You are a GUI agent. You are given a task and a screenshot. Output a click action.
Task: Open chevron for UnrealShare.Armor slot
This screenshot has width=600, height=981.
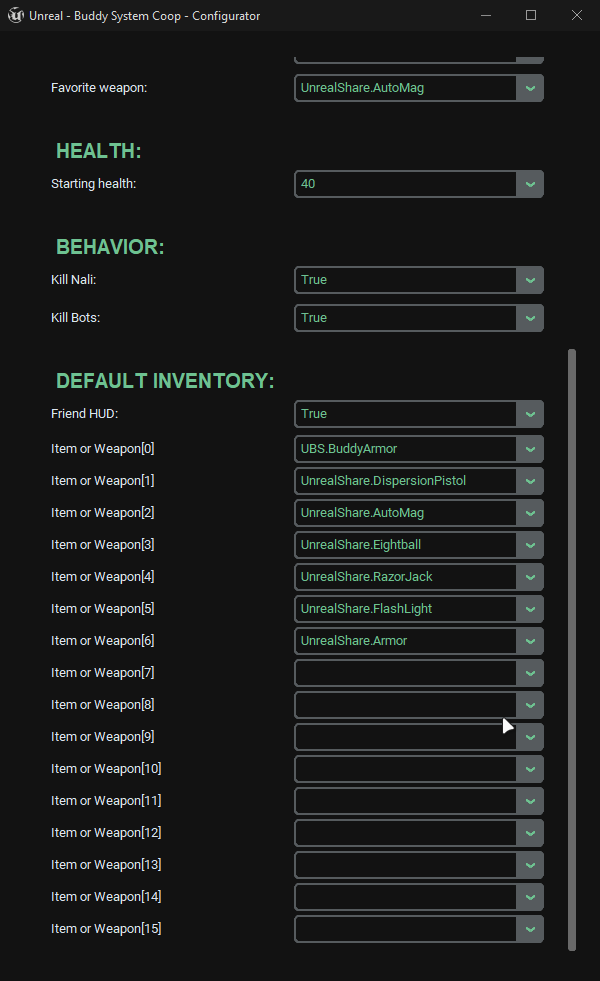[530, 641]
